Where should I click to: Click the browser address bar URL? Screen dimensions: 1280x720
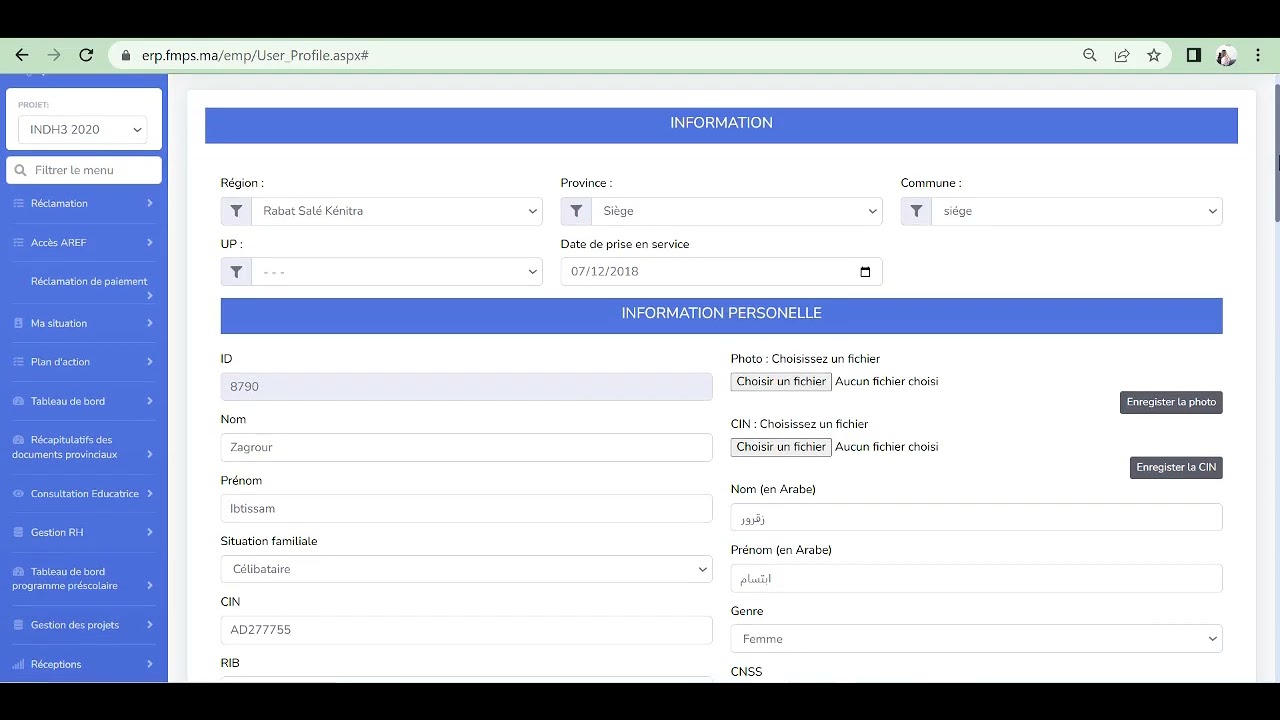pyautogui.click(x=255, y=55)
